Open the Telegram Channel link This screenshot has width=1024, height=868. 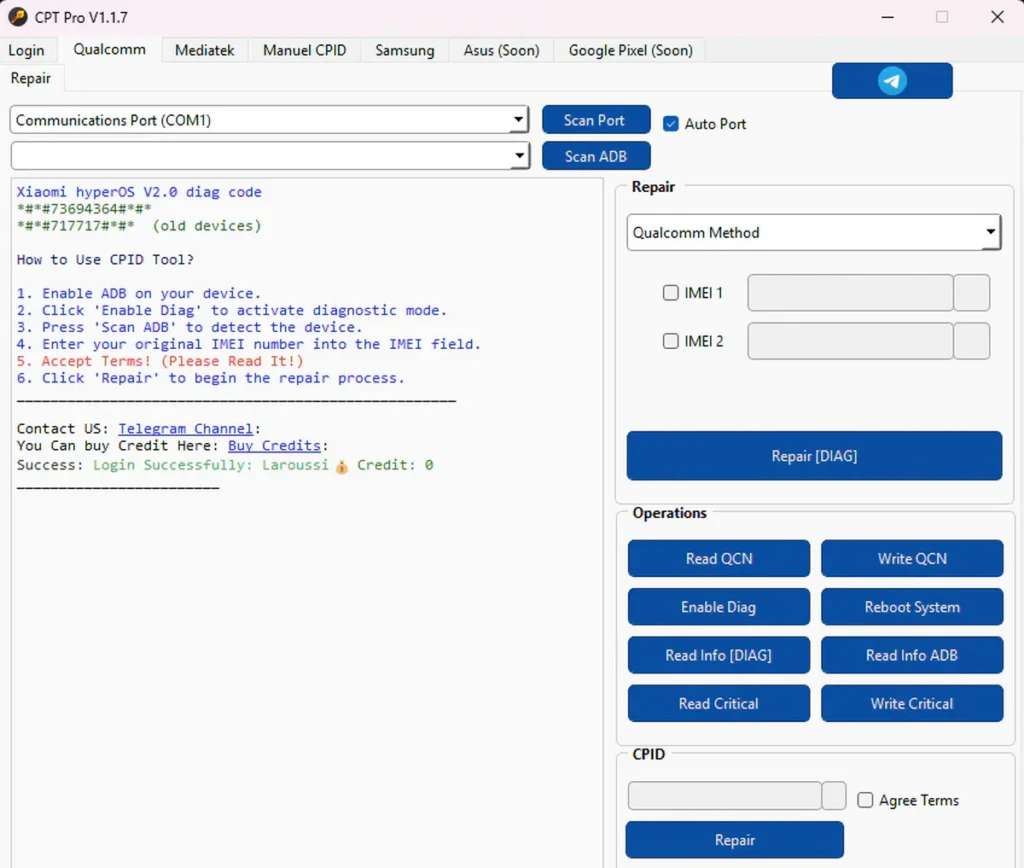click(x=185, y=428)
